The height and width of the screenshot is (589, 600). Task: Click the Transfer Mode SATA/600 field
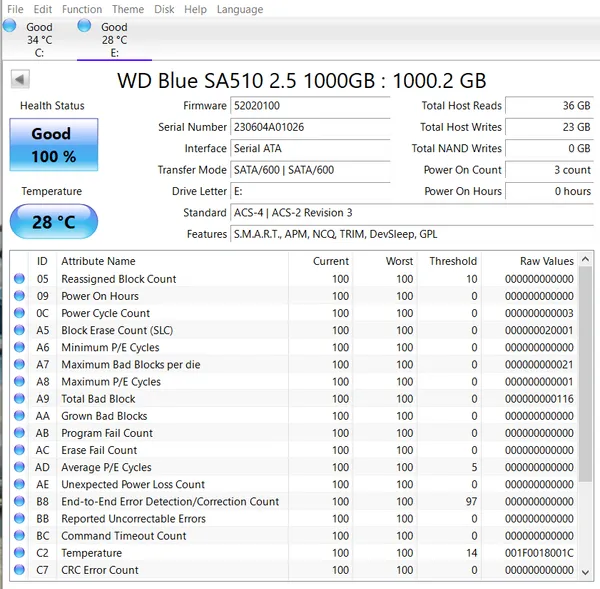tap(310, 170)
